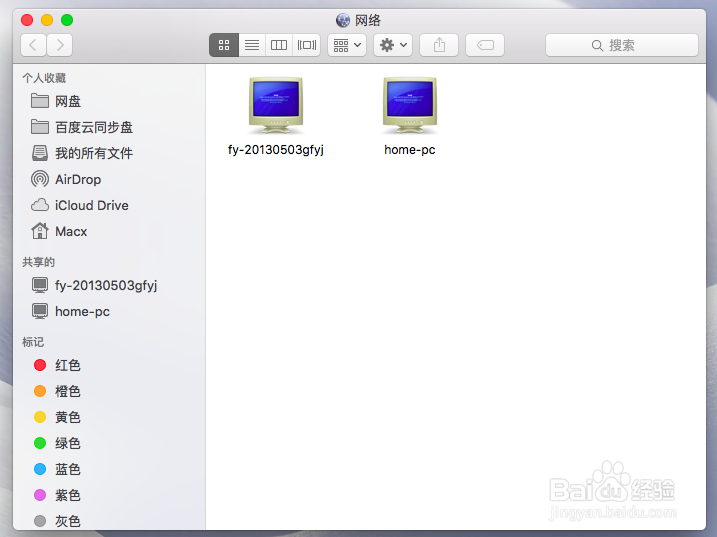The height and width of the screenshot is (537, 717).
Task: Select the 蓝色 blue tag
Action: [109, 469]
